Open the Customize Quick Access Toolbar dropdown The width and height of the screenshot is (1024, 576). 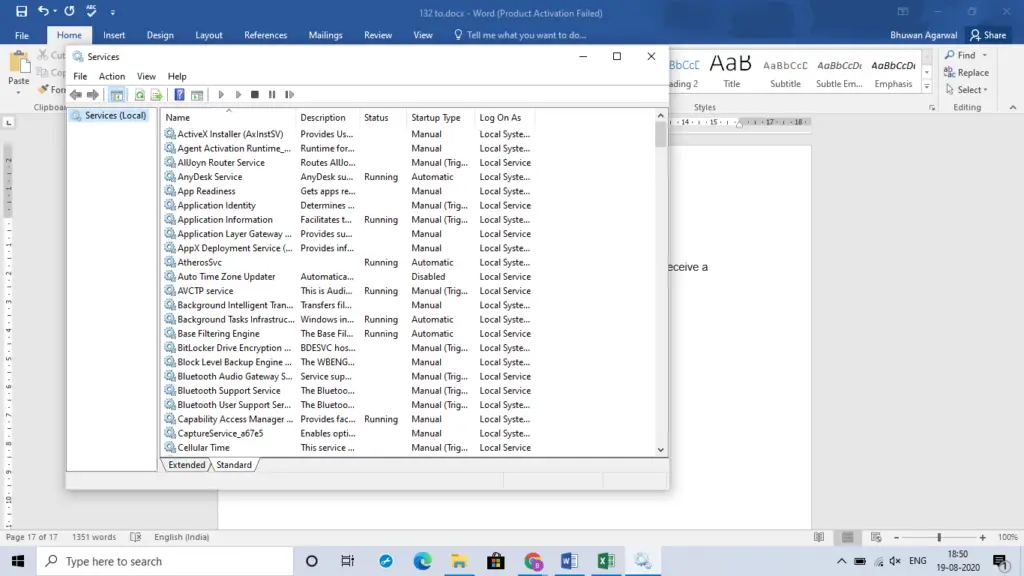112,12
